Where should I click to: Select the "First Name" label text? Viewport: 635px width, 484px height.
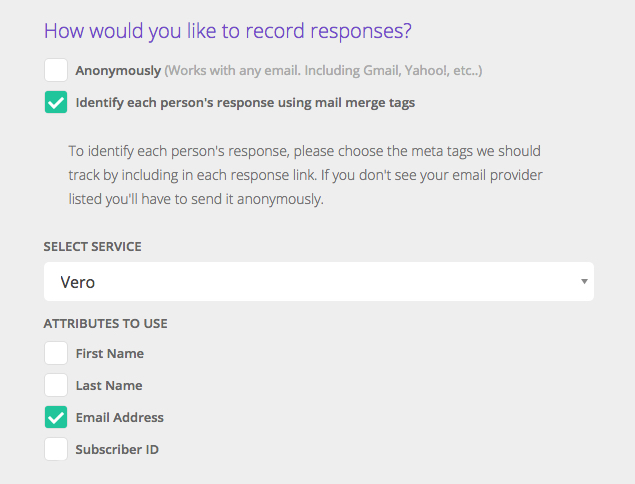tap(110, 353)
